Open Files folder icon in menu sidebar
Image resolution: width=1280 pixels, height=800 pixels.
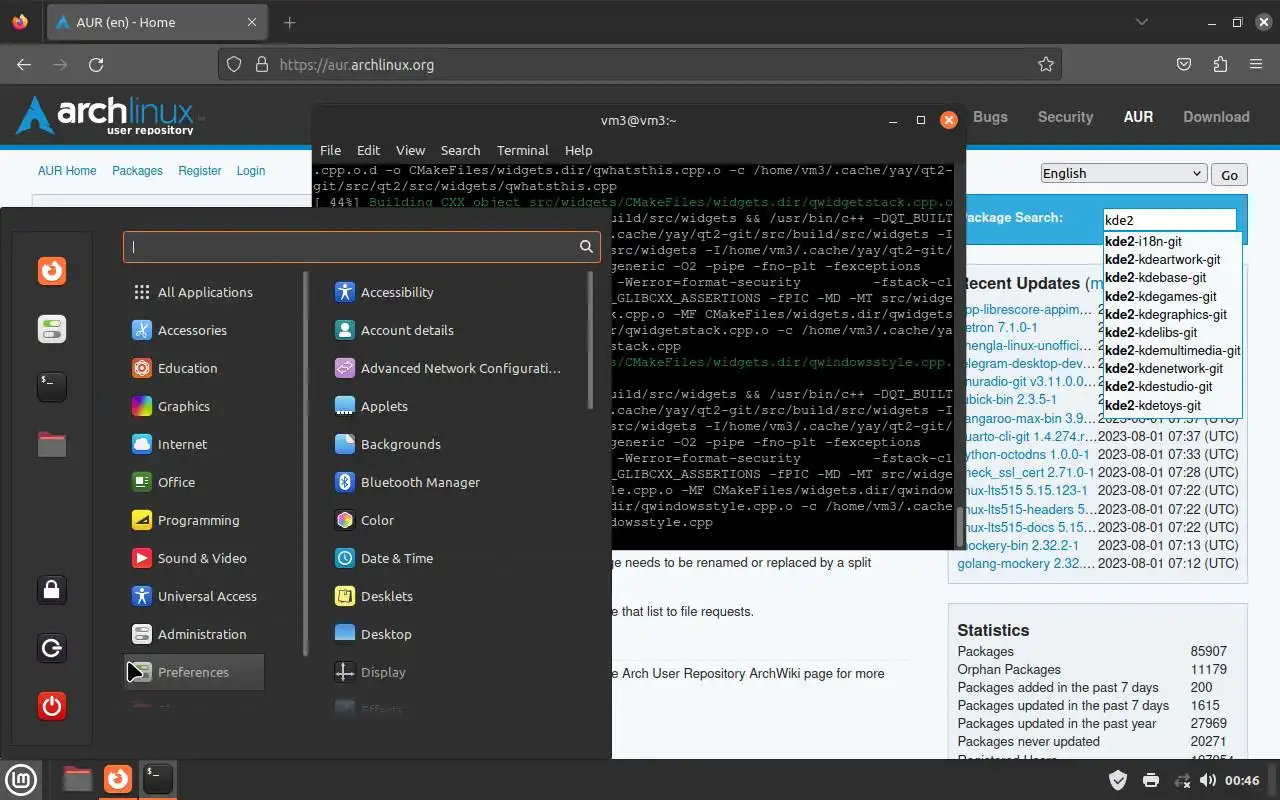tap(52, 445)
